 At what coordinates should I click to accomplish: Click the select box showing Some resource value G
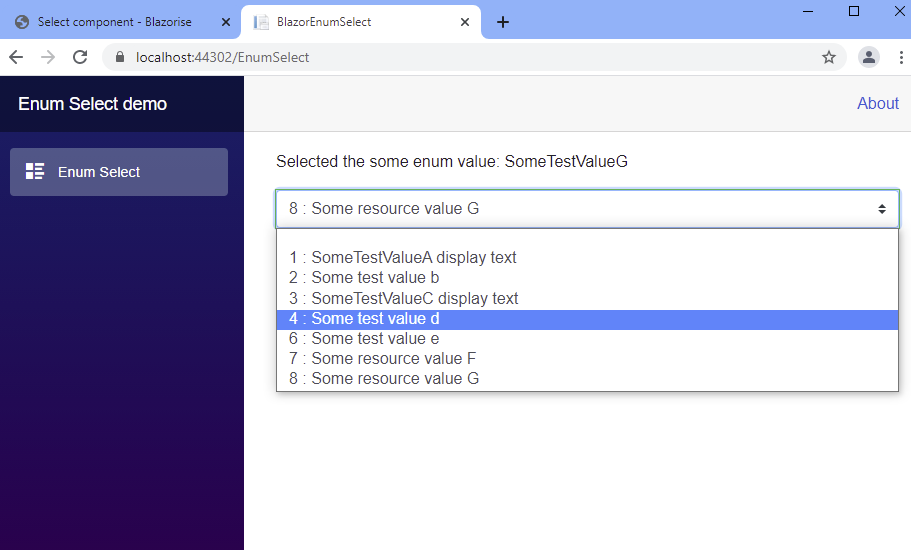pyautogui.click(x=587, y=209)
